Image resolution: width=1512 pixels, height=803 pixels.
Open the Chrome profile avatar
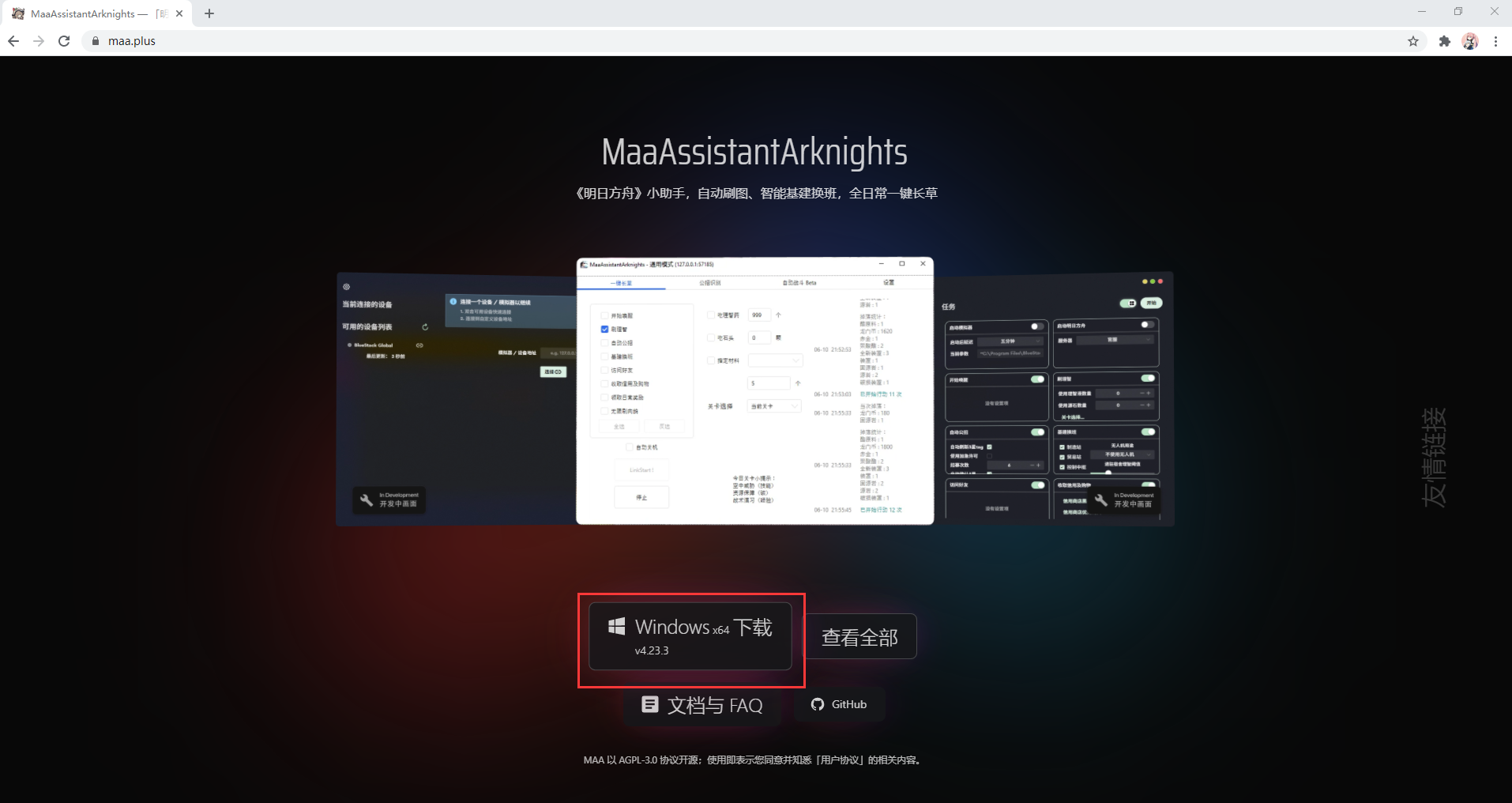point(1469,41)
